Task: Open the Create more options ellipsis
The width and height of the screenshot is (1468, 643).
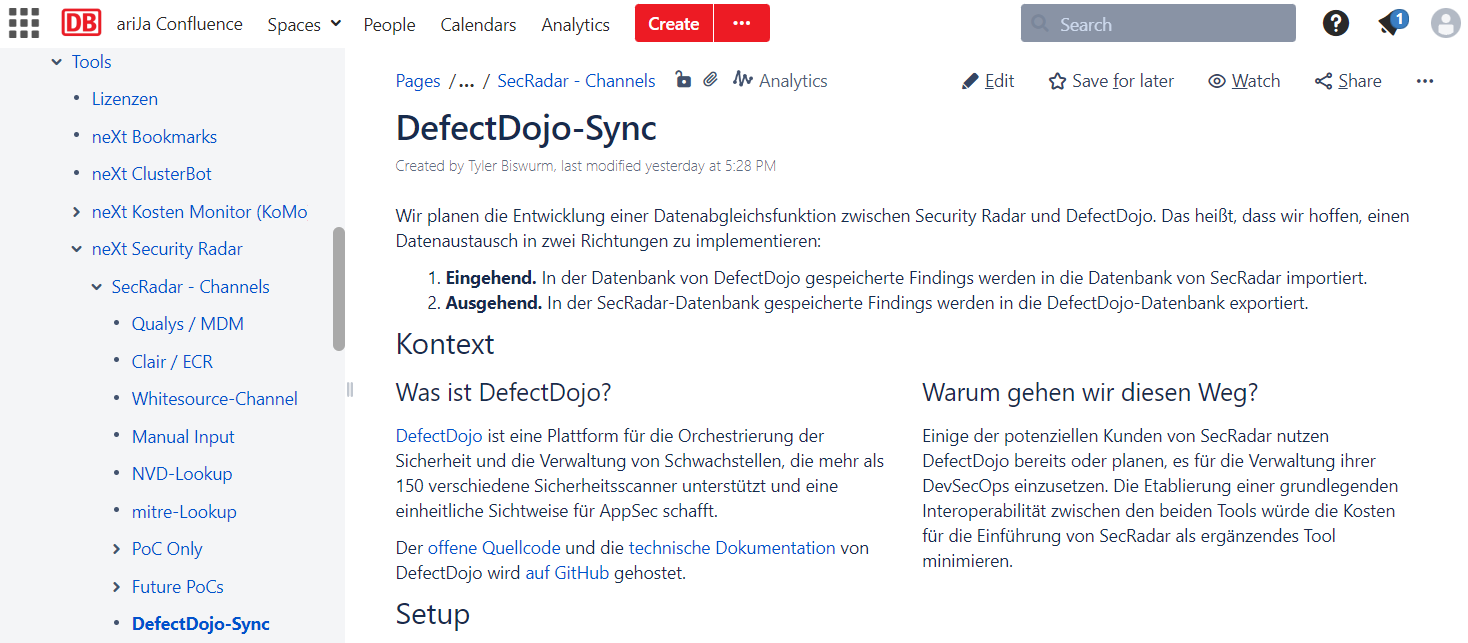Action: point(741,23)
